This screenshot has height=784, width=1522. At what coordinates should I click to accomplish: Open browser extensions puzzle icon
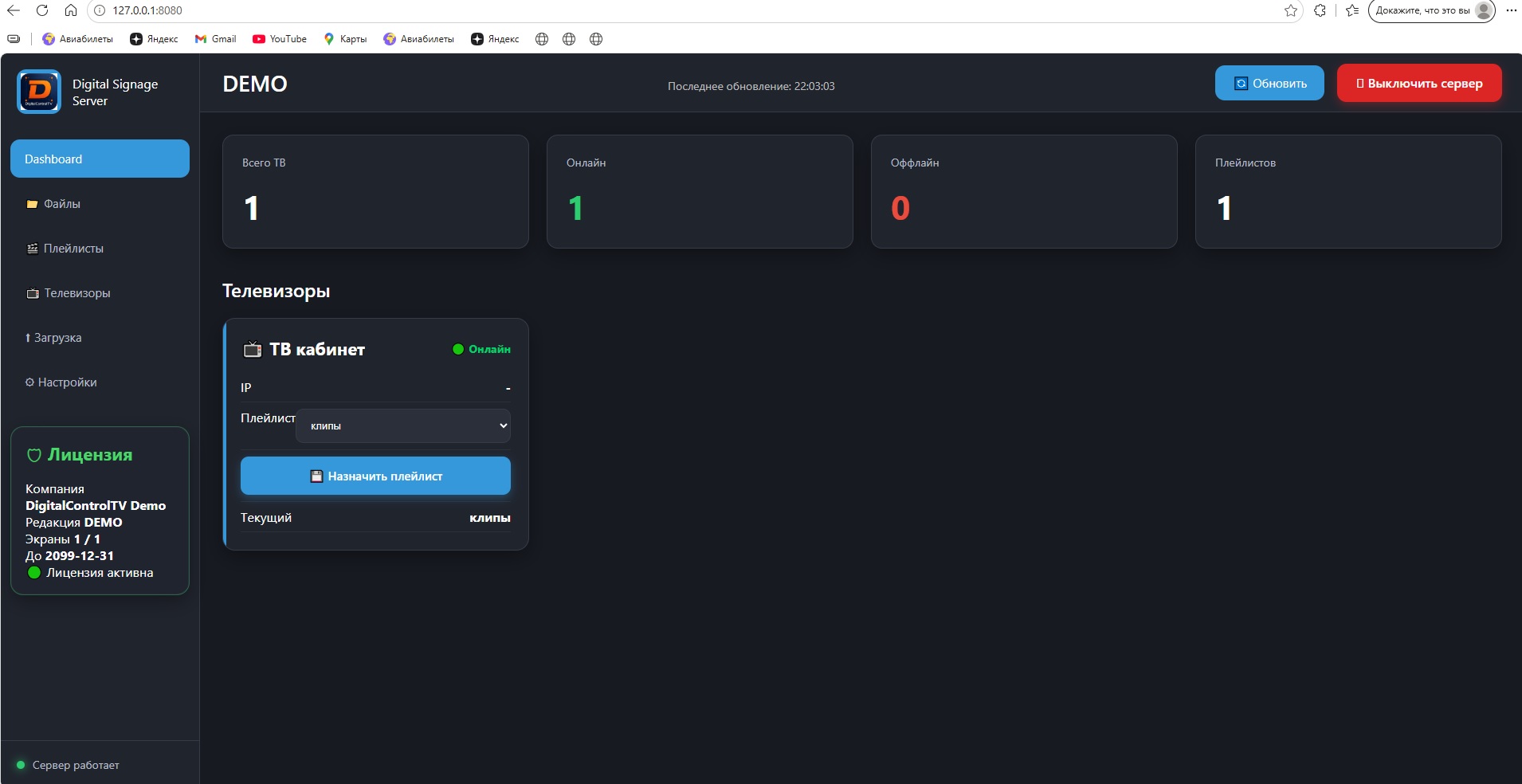[1320, 10]
